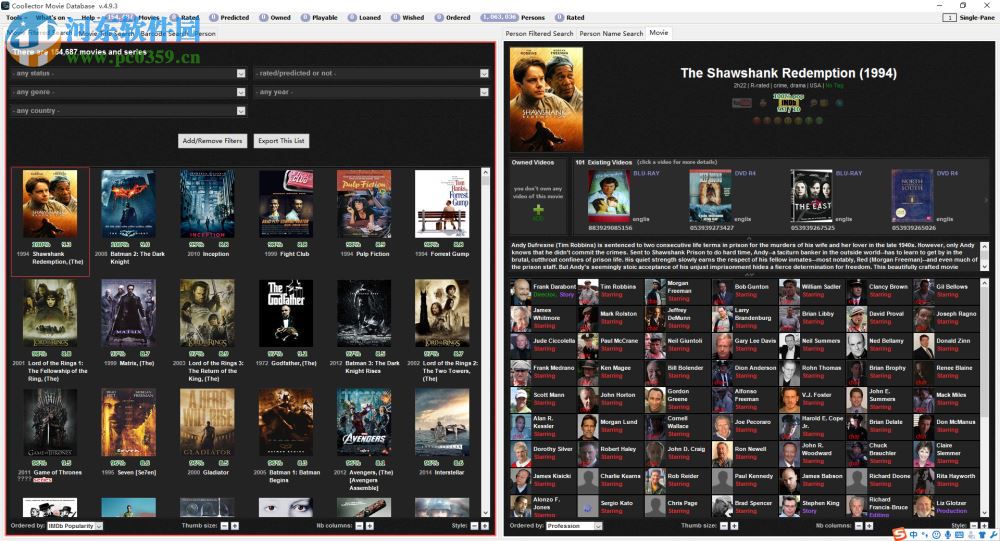Switch to Person Filtered Search tab
The image size is (1000, 541).
click(539, 33)
